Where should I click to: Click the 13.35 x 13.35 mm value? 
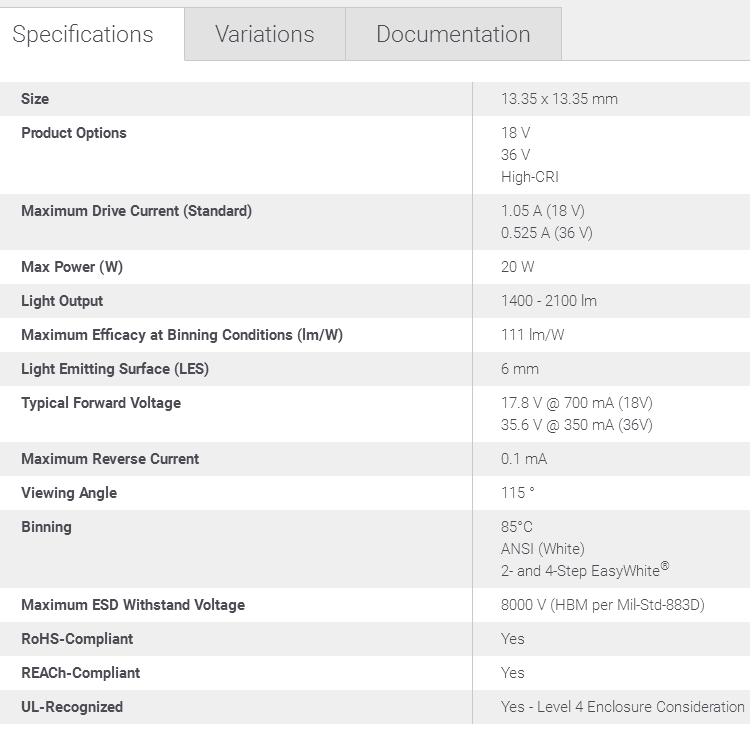559,99
